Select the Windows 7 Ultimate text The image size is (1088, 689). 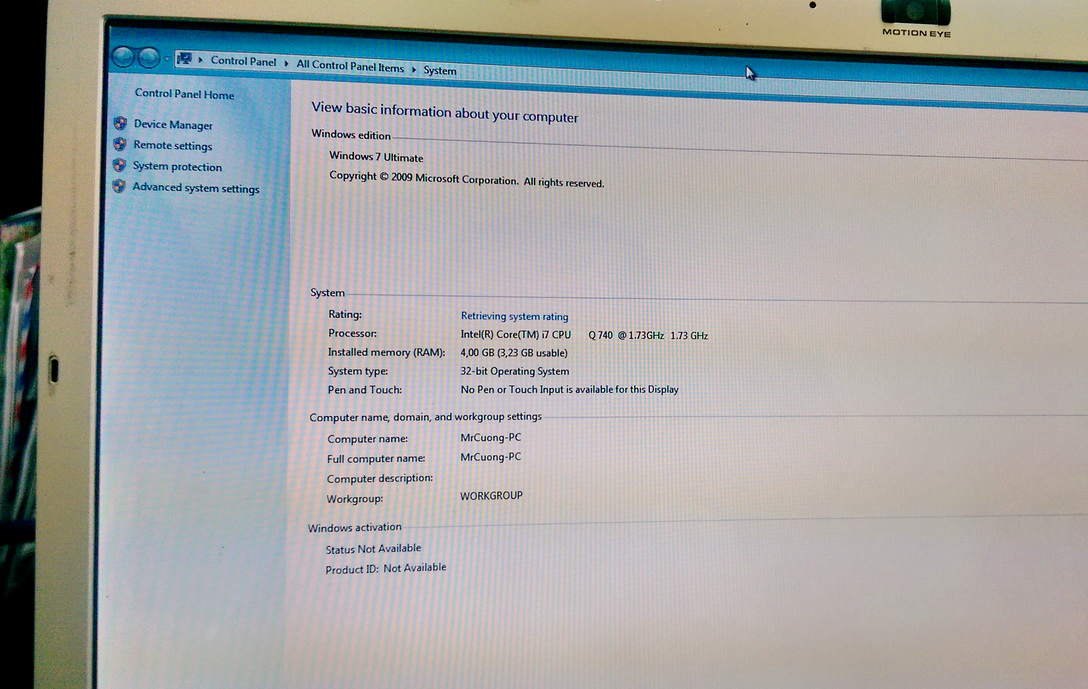point(376,157)
